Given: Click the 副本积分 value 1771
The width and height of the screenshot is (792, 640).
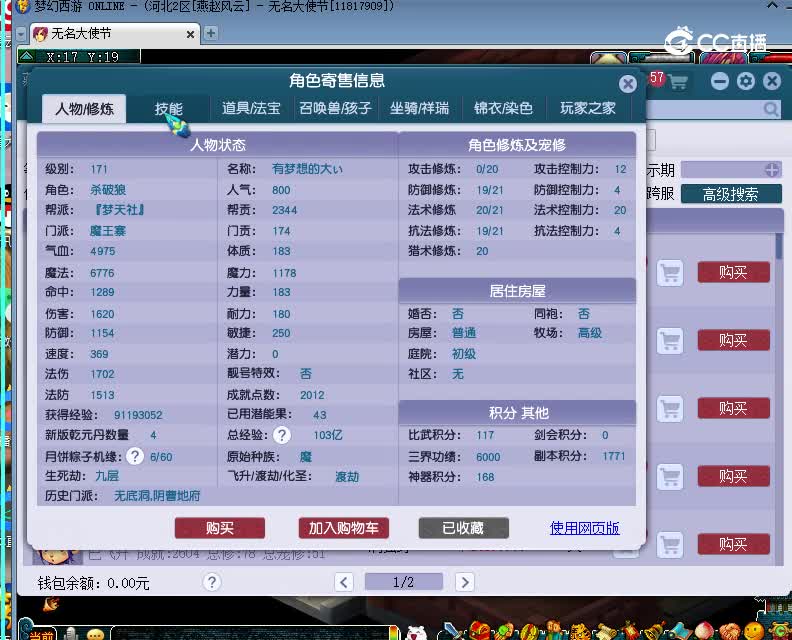Looking at the screenshot, I should [x=614, y=456].
